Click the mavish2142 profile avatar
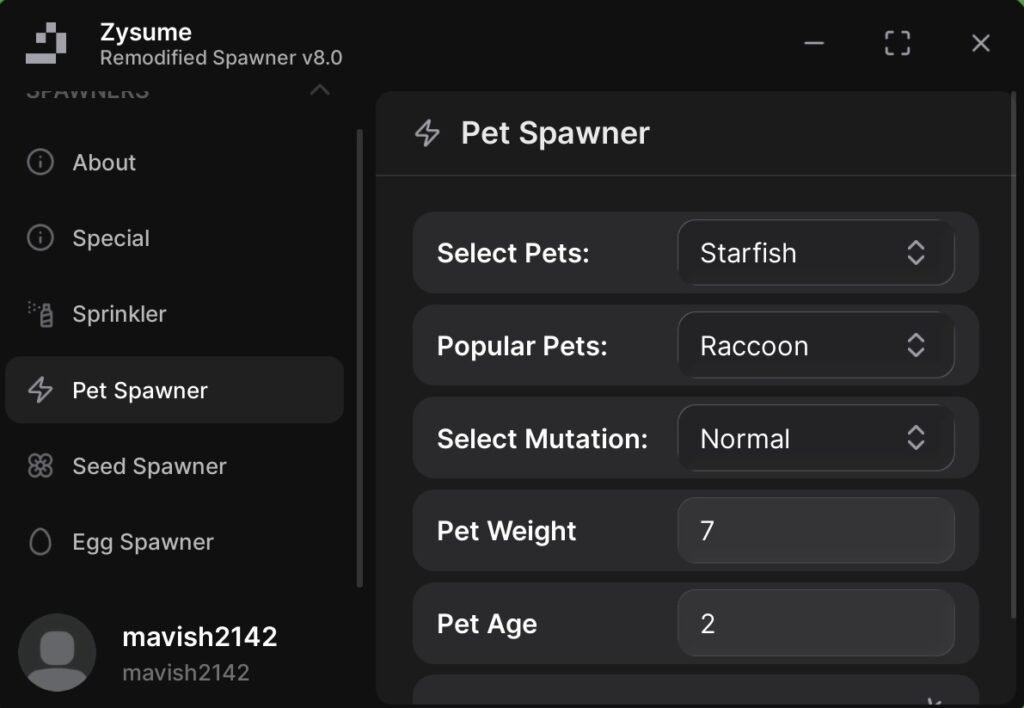Viewport: 1024px width, 708px height. (x=57, y=652)
